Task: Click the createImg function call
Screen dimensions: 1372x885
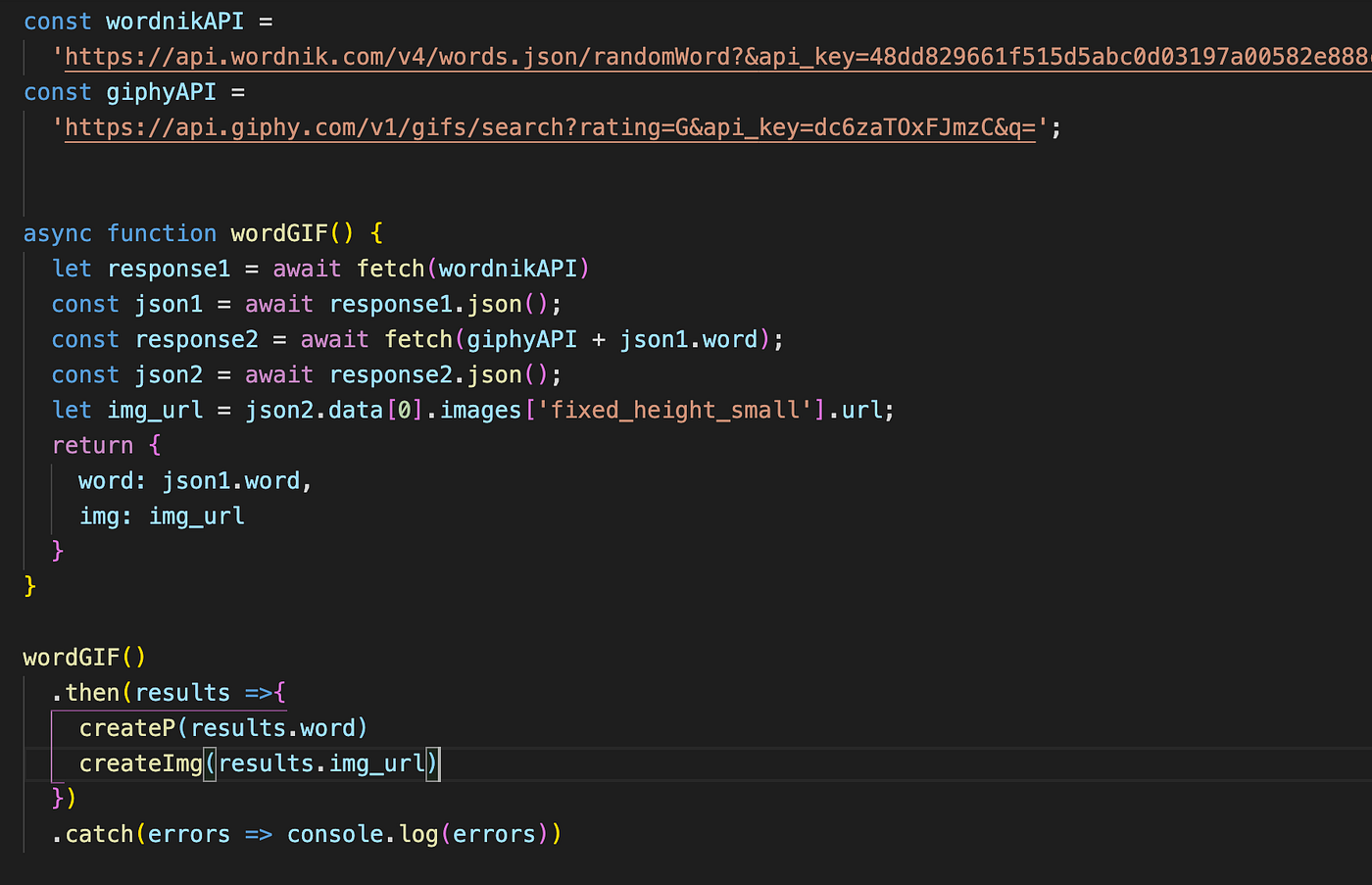Action: (x=141, y=762)
